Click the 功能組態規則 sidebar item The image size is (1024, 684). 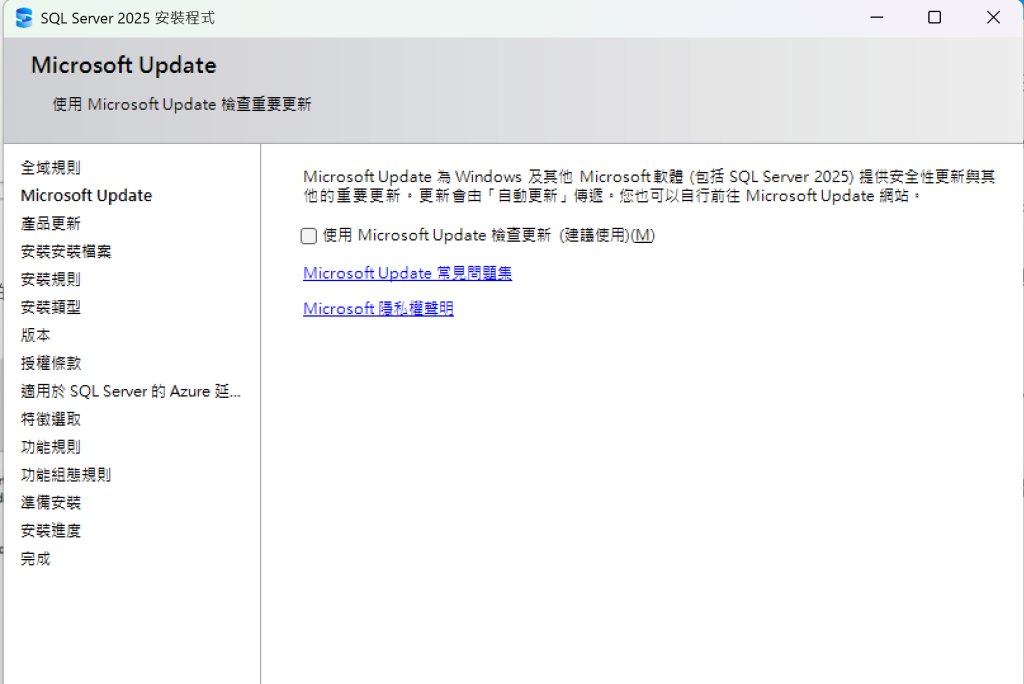coord(66,475)
